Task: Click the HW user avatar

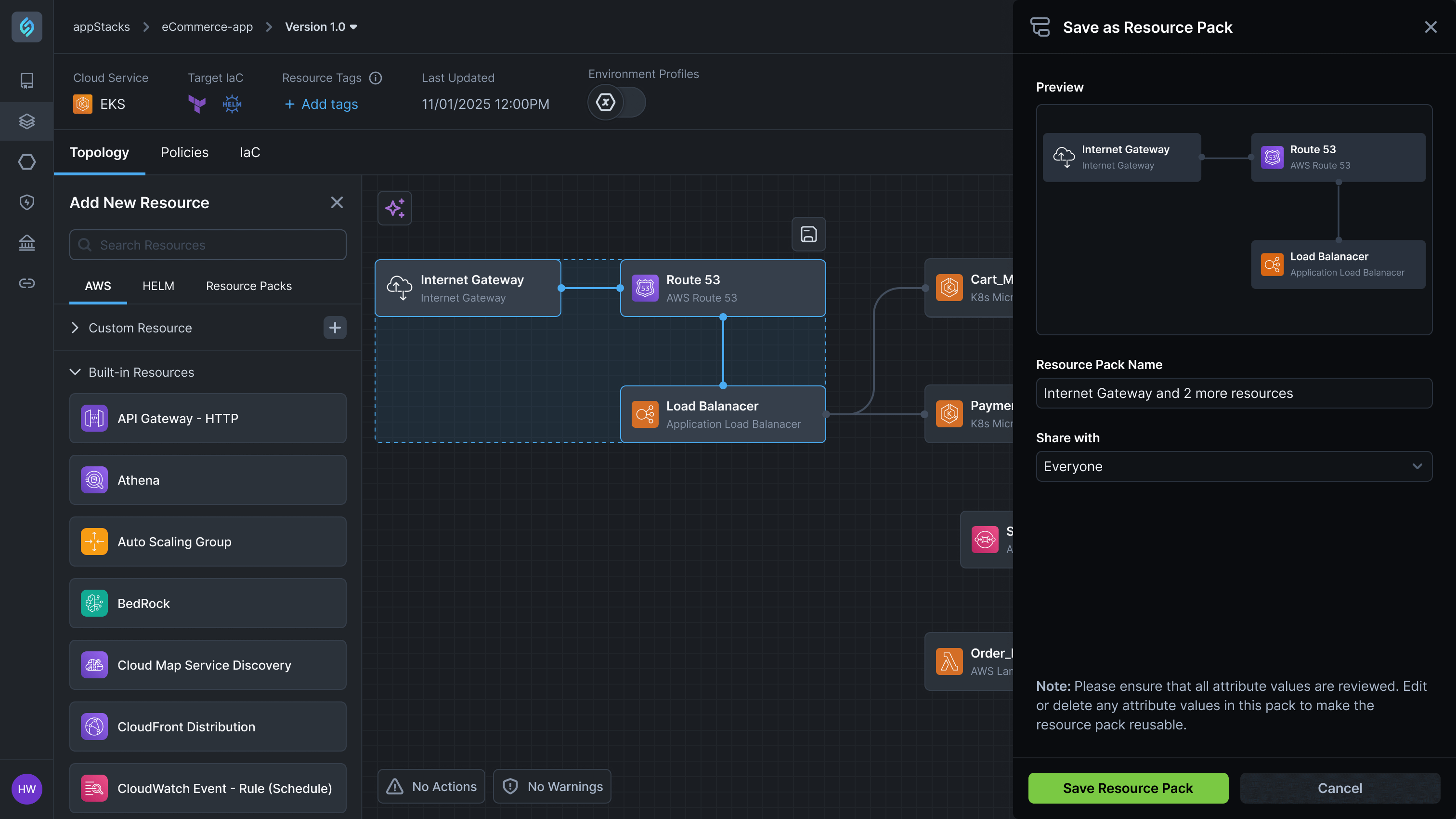Action: click(x=26, y=789)
